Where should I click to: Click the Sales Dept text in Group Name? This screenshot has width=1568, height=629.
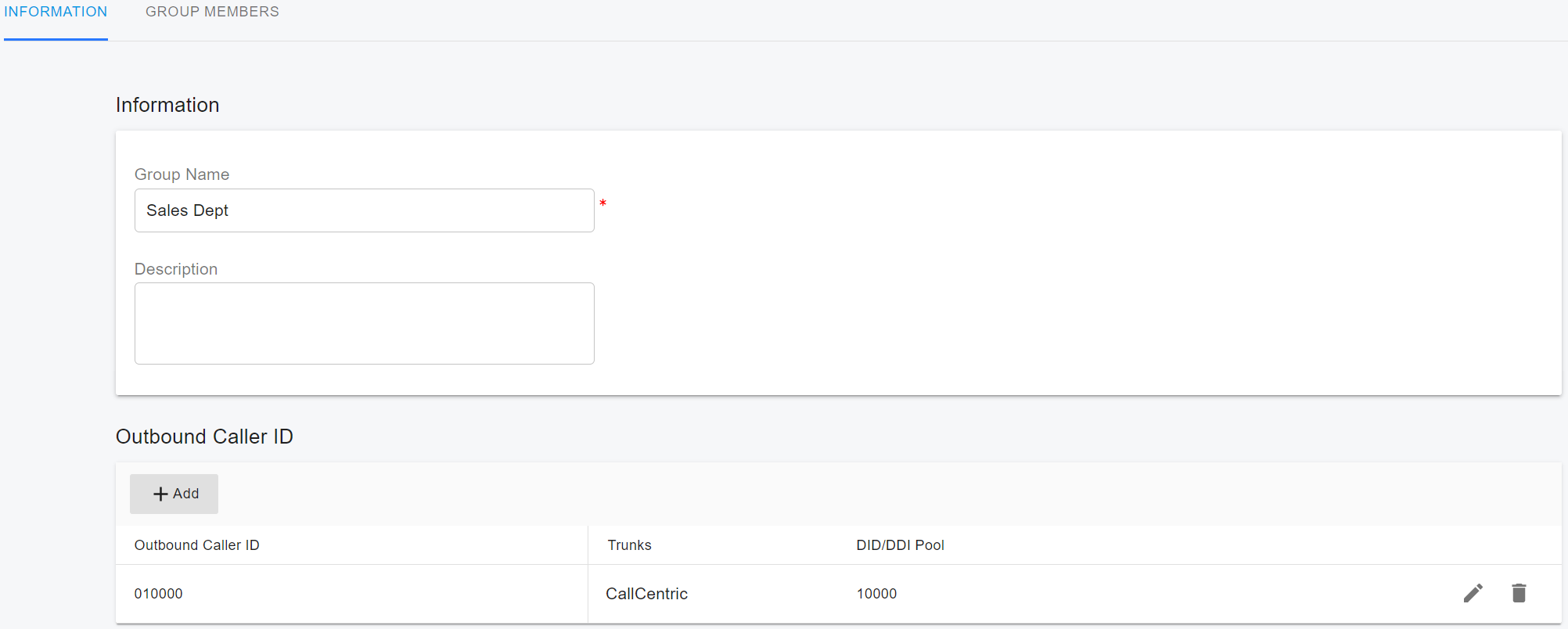(187, 210)
